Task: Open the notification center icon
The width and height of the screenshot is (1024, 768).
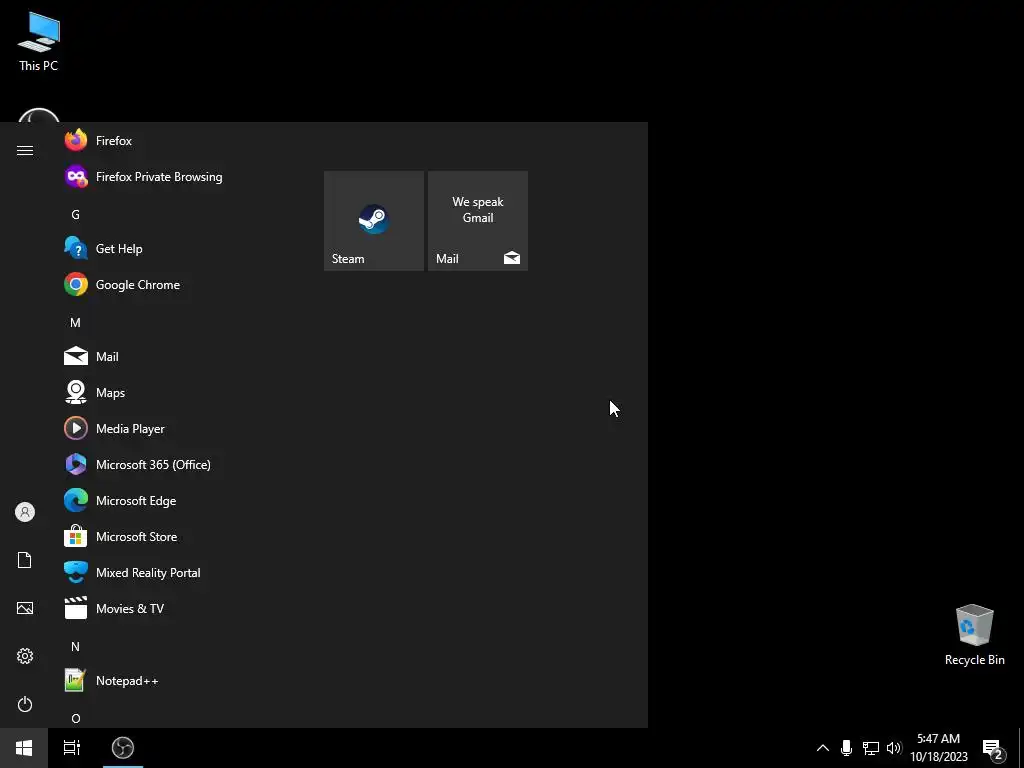Action: (x=993, y=748)
